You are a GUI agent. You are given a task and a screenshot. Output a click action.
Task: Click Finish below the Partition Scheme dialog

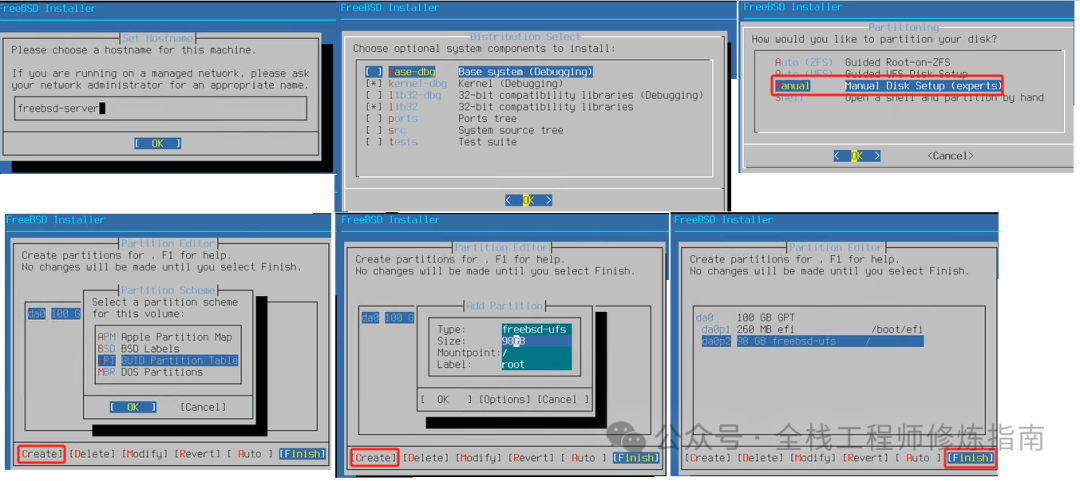tap(302, 454)
